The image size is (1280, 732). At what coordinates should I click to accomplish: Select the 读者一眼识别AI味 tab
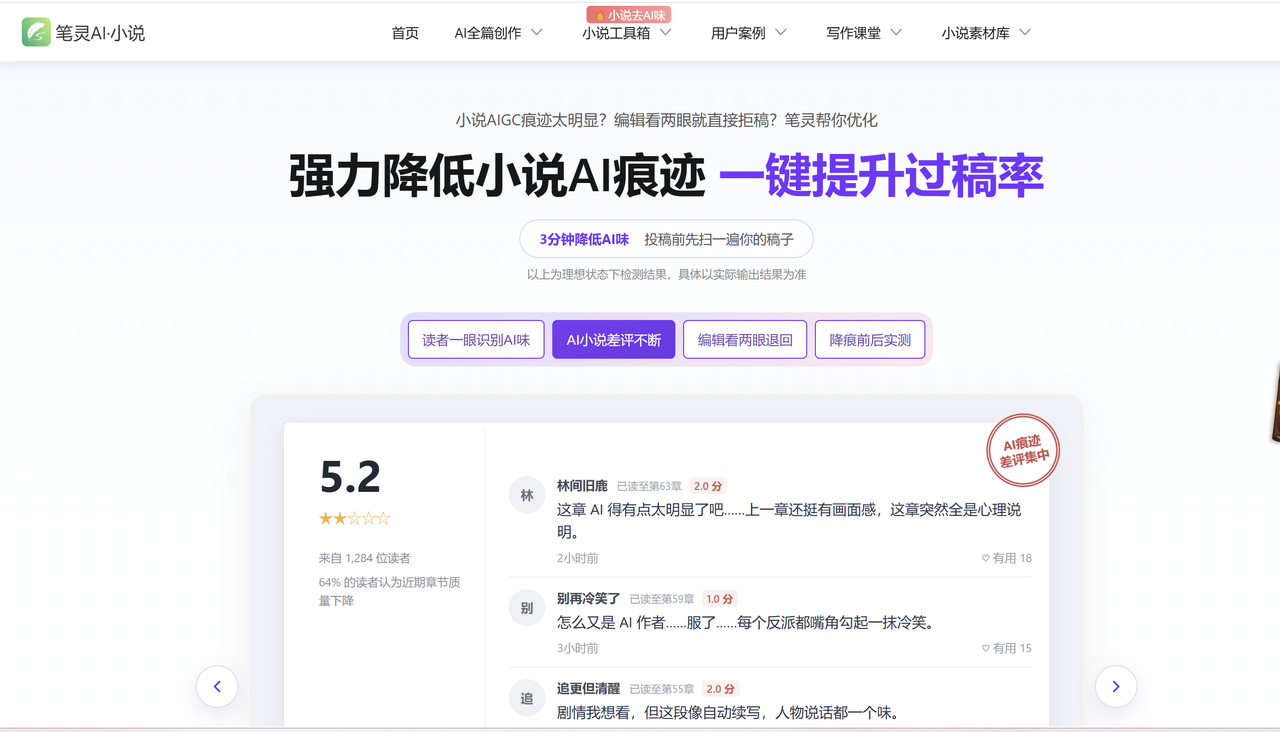[476, 340]
